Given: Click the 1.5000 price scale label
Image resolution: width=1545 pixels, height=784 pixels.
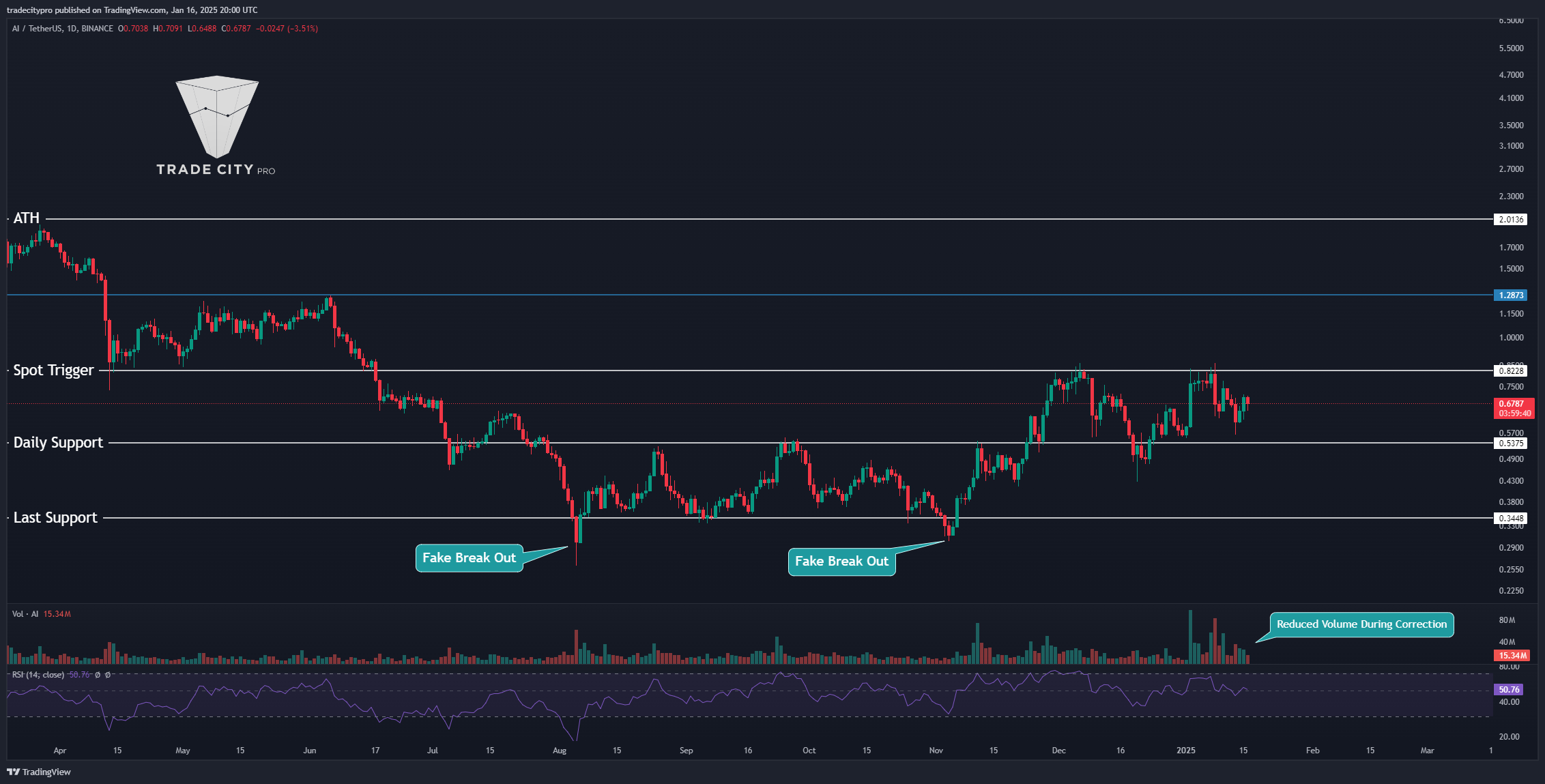Looking at the screenshot, I should coord(1512,269).
